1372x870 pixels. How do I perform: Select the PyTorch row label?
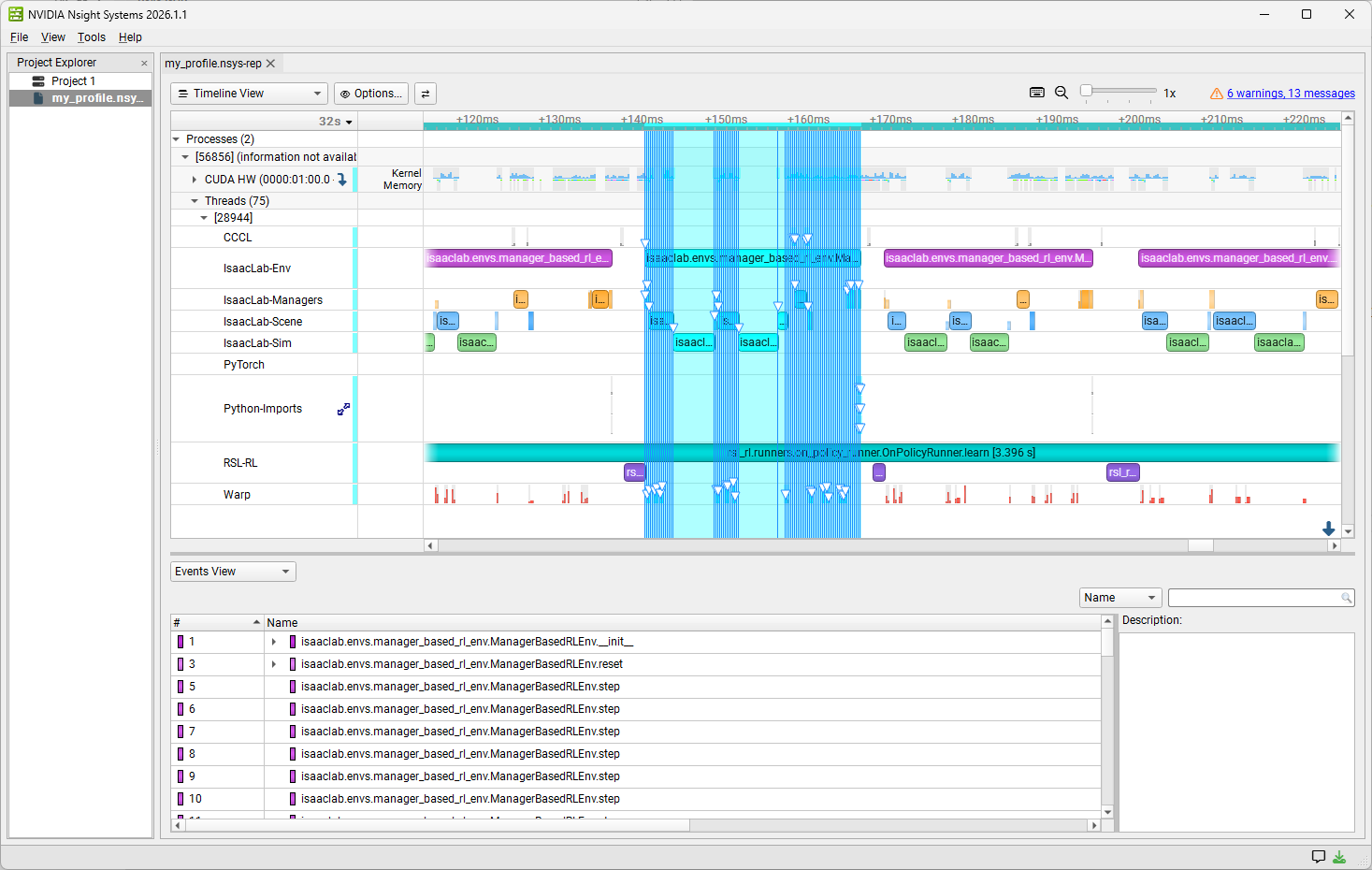click(x=244, y=365)
